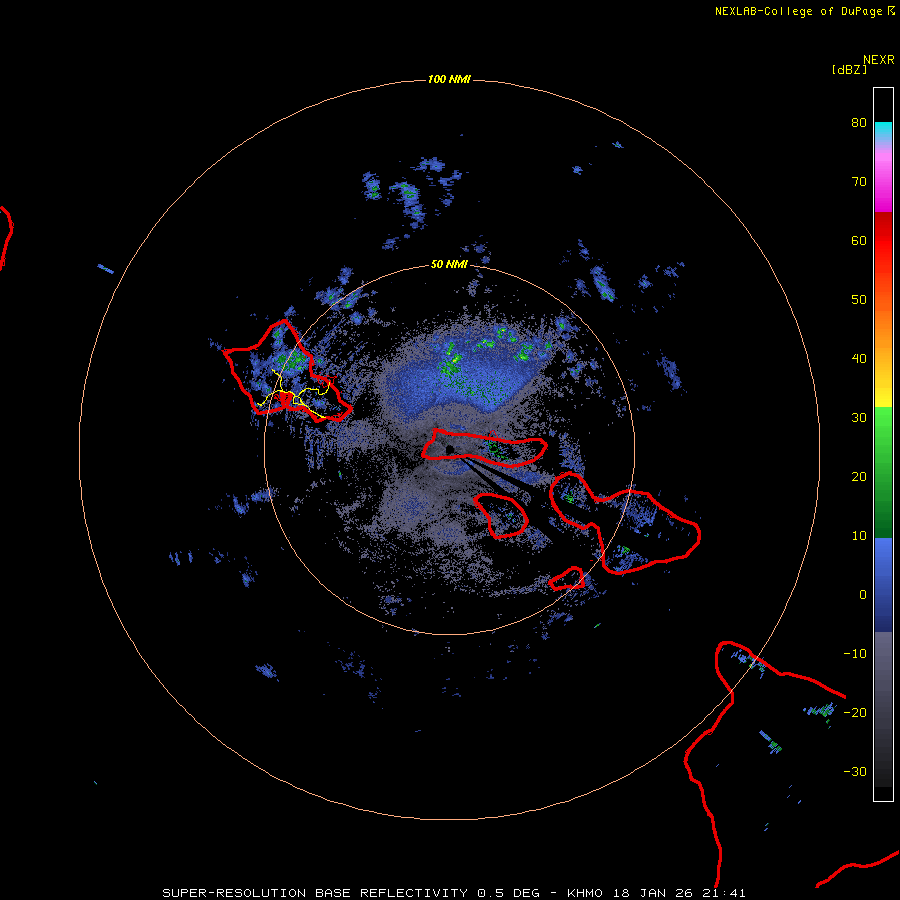Click the 10 value on dBZ scale

pyautogui.click(x=859, y=536)
